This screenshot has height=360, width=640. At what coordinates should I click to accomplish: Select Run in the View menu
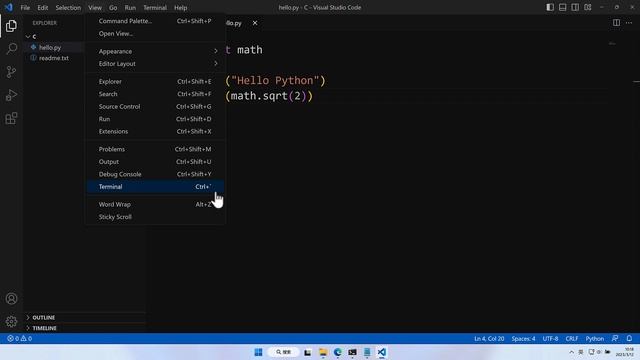pos(155,119)
